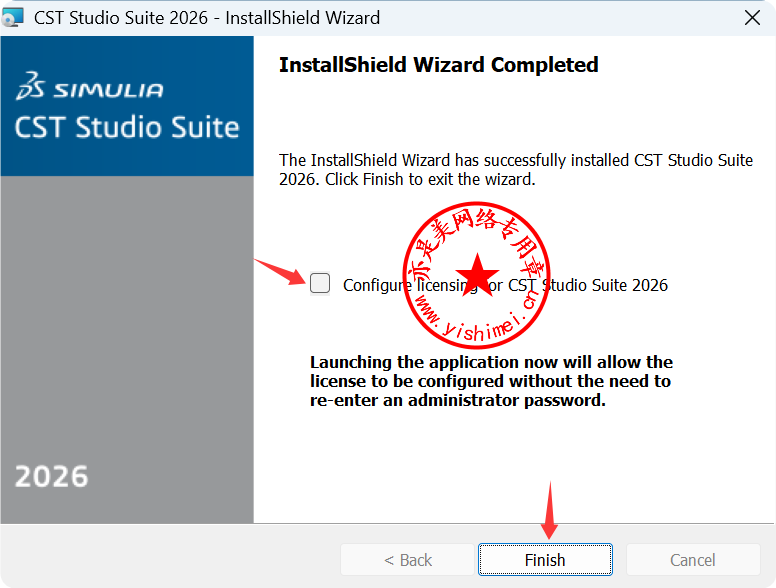This screenshot has height=588, width=776.
Task: Click the greyed-out Back button
Action: (407, 560)
